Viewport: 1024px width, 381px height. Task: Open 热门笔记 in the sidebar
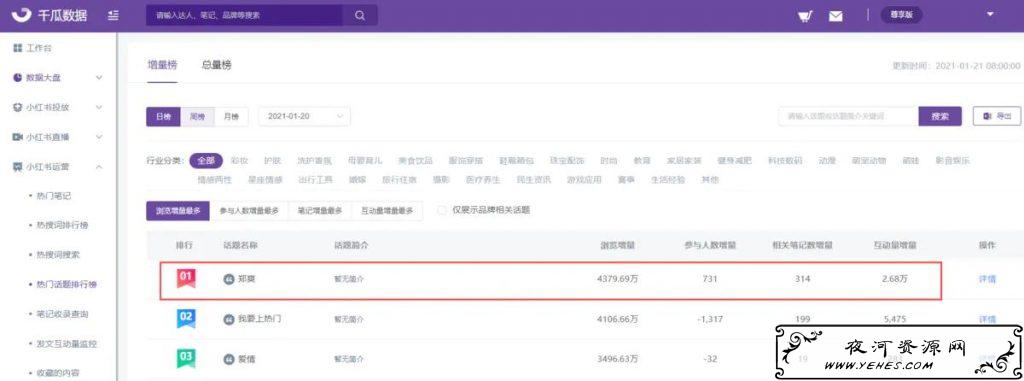click(x=53, y=195)
